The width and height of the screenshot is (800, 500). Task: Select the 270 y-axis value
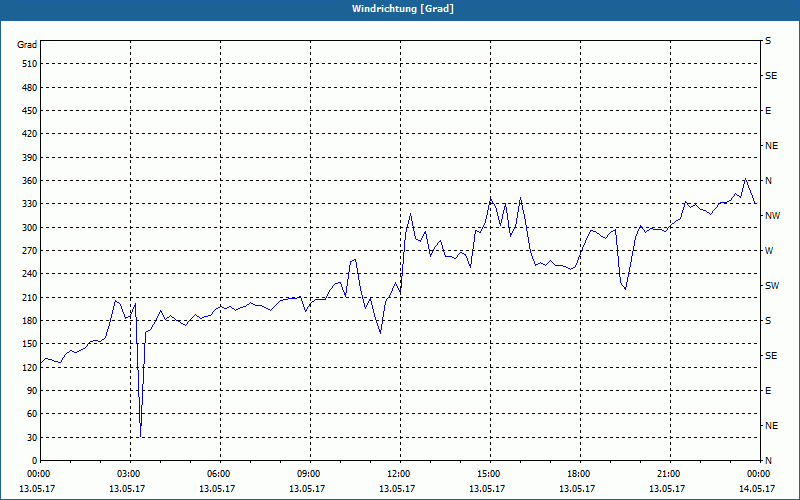click(x=30, y=251)
